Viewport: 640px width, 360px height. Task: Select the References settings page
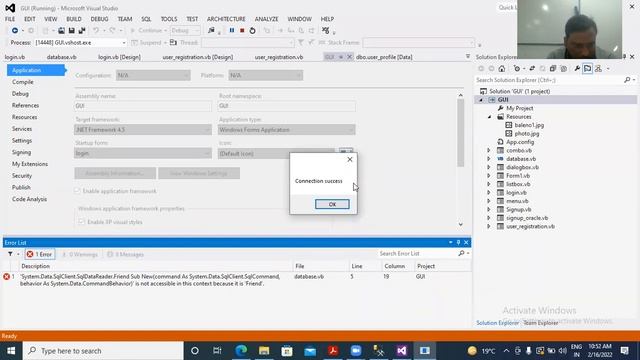pos(25,105)
